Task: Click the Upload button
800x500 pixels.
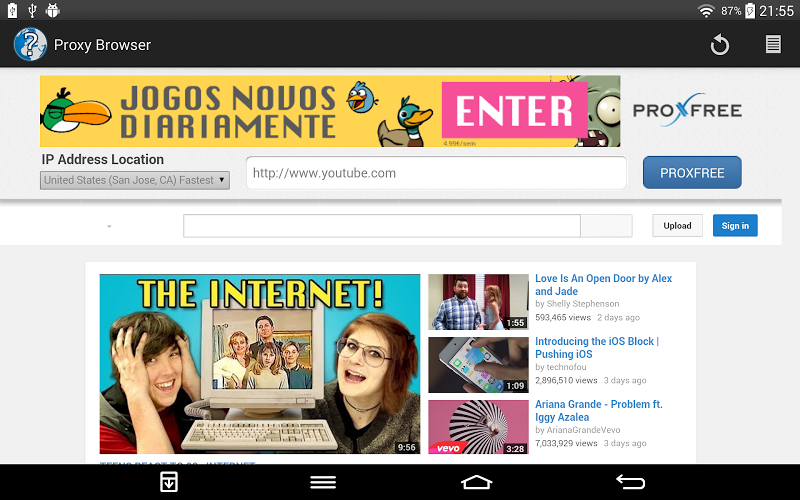Action: click(x=677, y=226)
